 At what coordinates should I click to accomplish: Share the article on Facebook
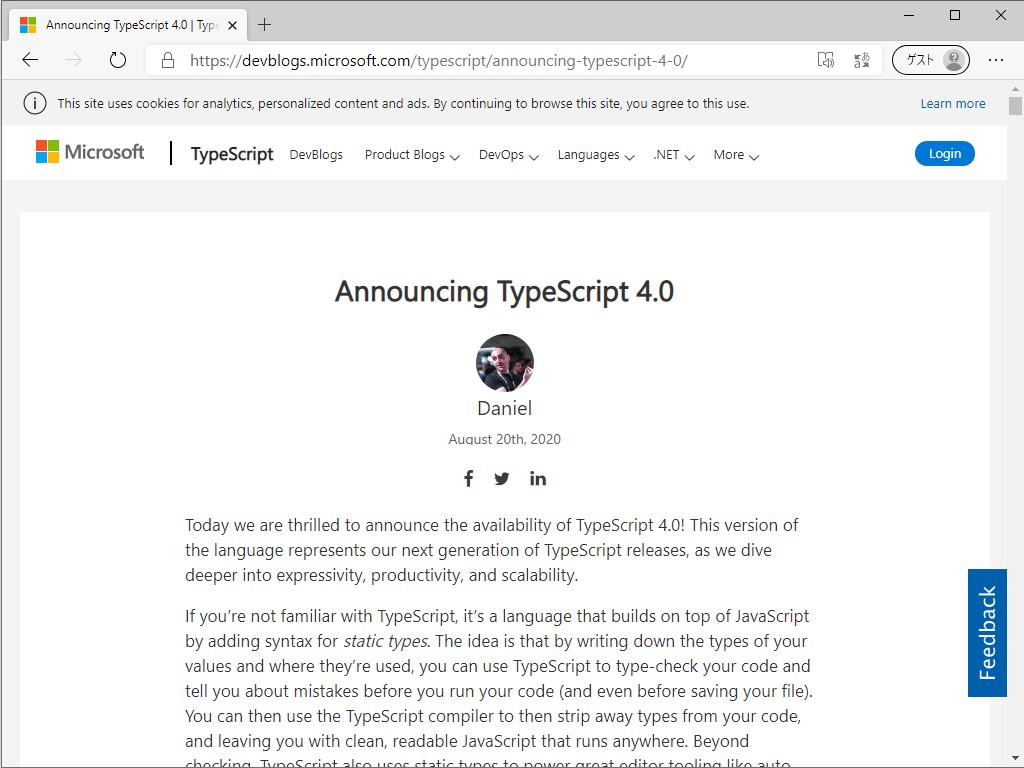pyautogui.click(x=468, y=478)
